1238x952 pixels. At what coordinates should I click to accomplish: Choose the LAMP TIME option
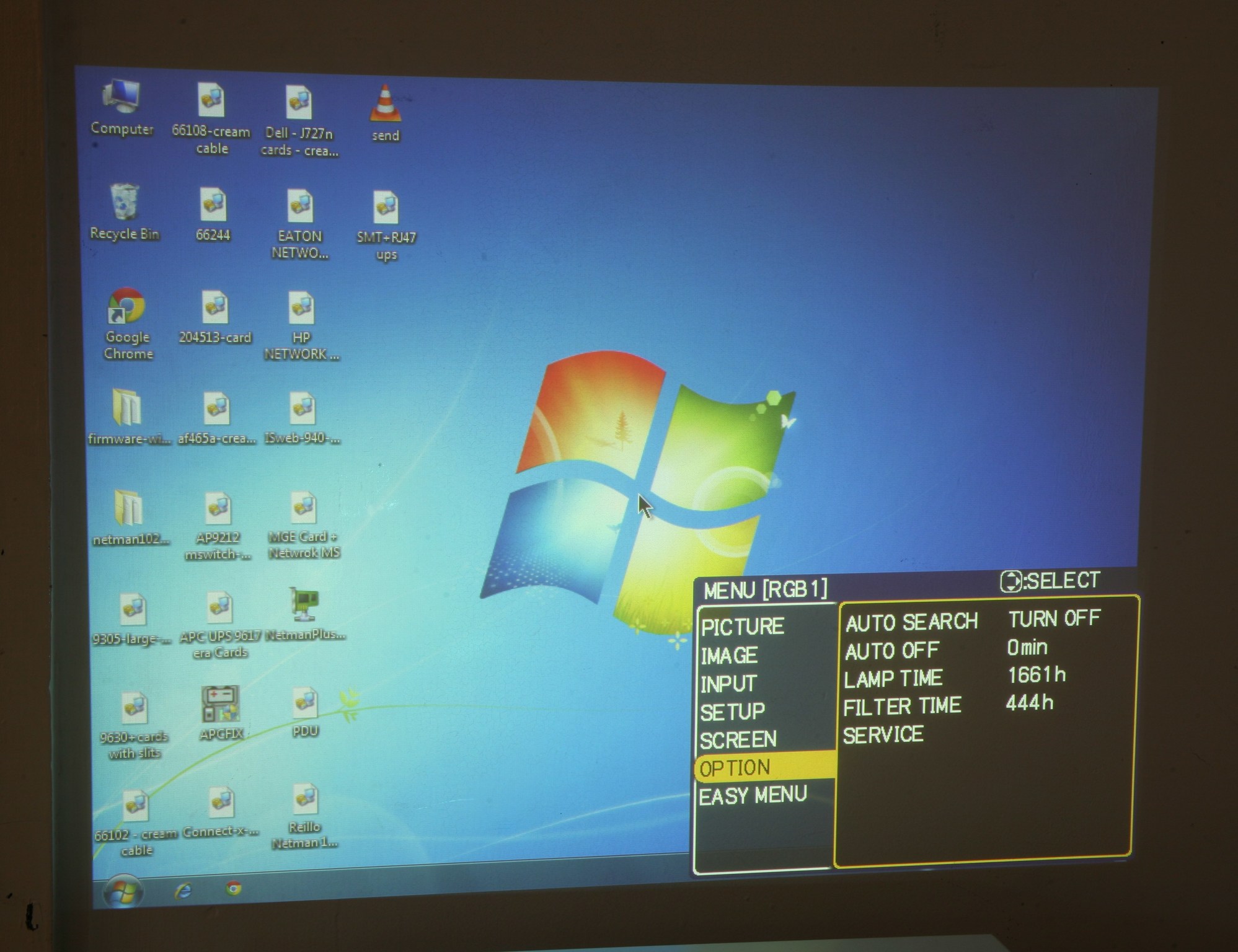pos(893,679)
